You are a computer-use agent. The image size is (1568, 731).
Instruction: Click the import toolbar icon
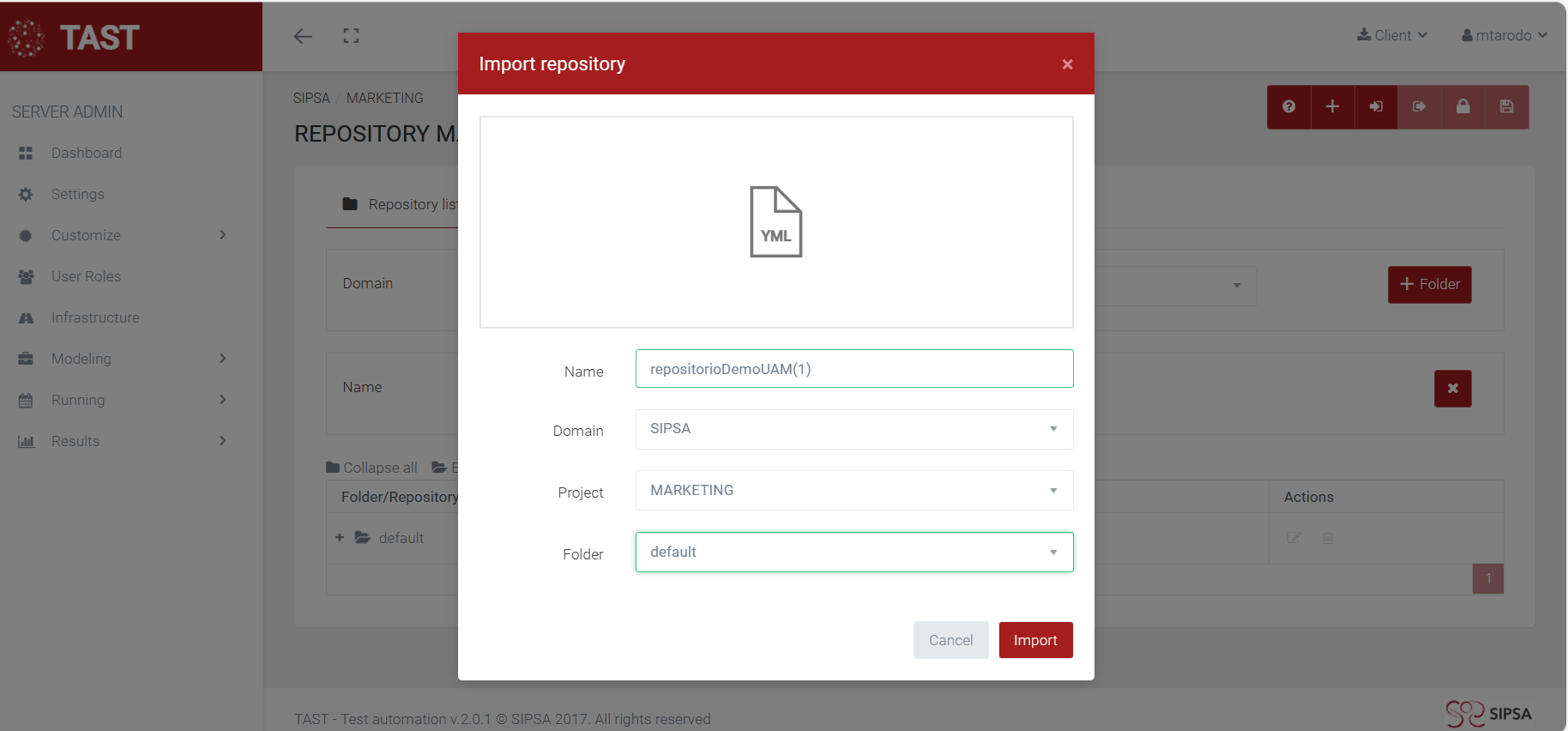point(1376,107)
